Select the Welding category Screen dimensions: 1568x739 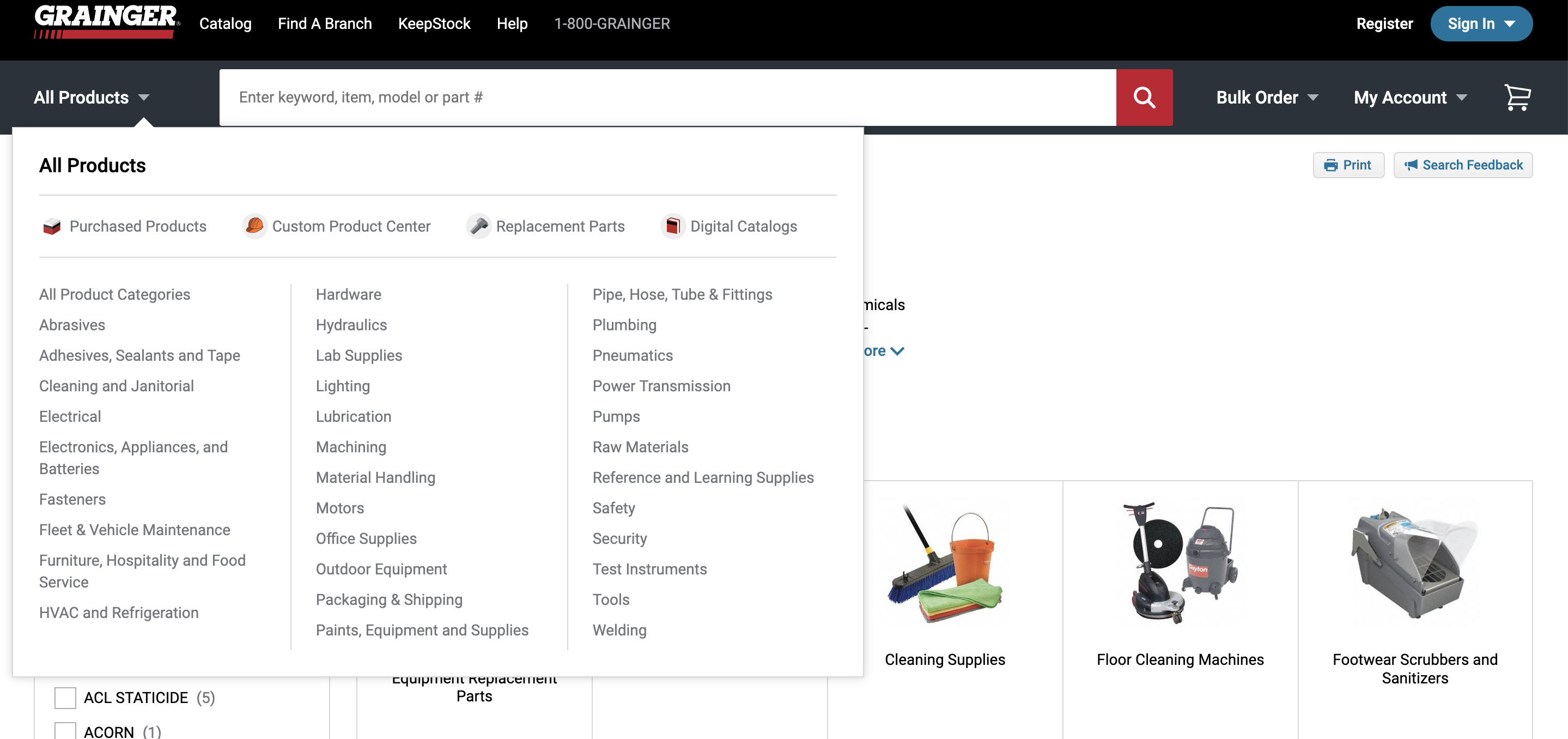click(x=619, y=629)
